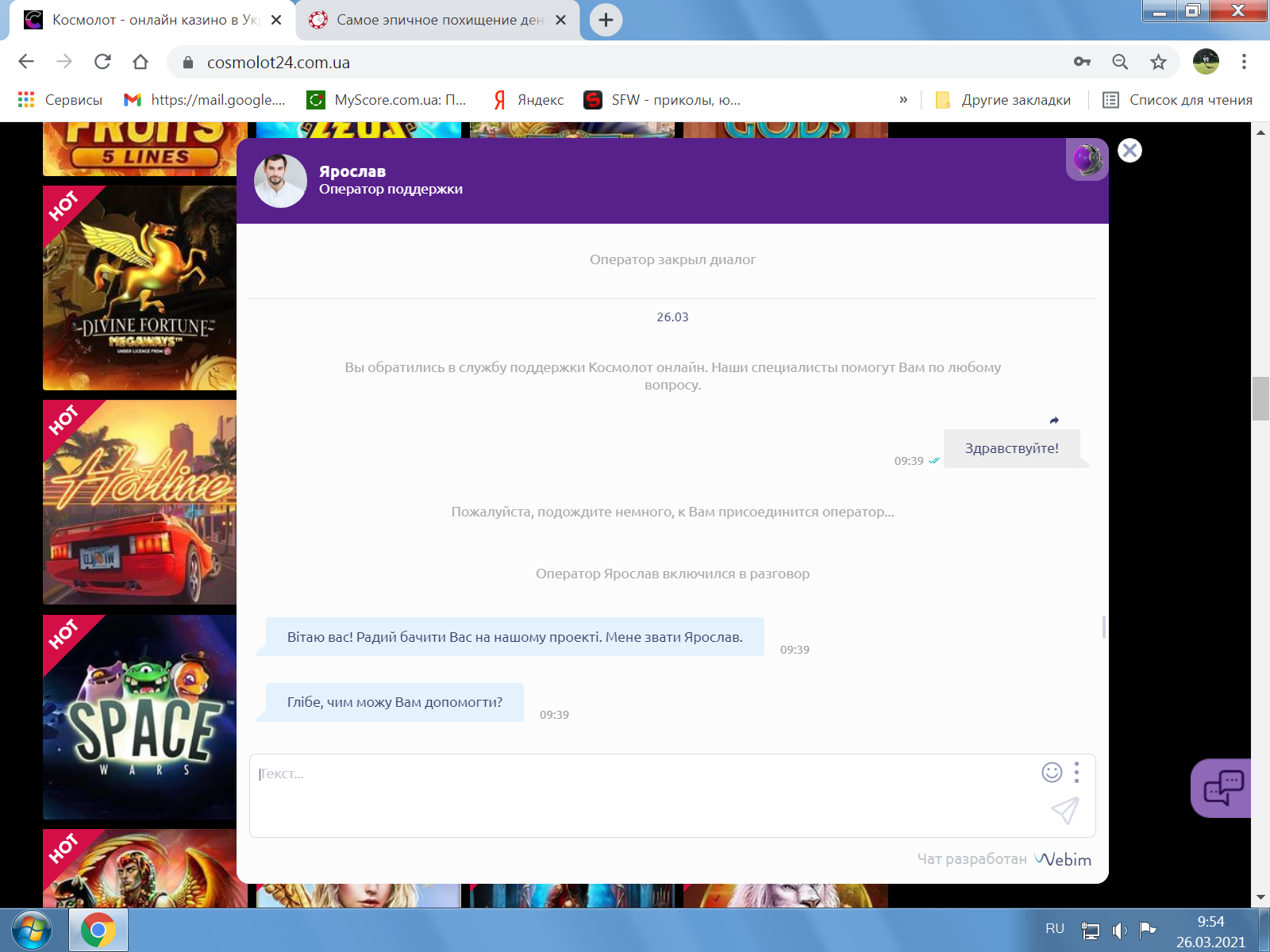Viewport: 1270px width, 952px height.
Task: Open the Gmail bookmark
Action: [x=205, y=100]
